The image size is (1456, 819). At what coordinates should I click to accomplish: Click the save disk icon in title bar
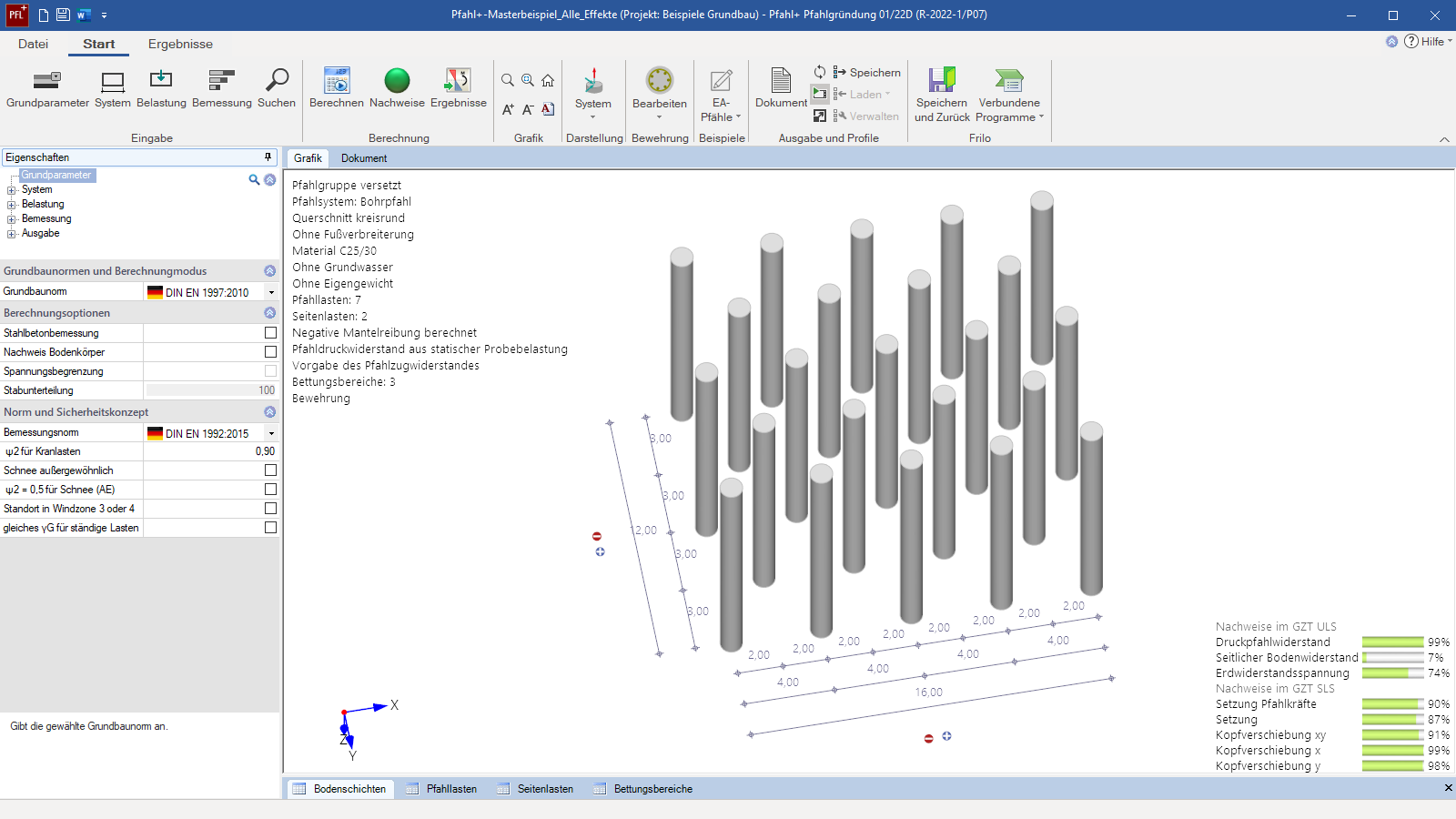[63, 15]
